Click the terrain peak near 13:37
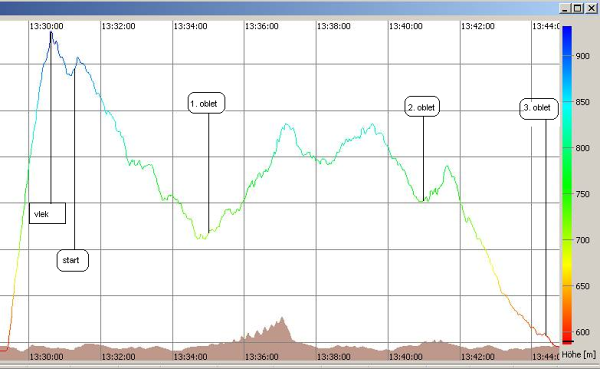 point(282,318)
